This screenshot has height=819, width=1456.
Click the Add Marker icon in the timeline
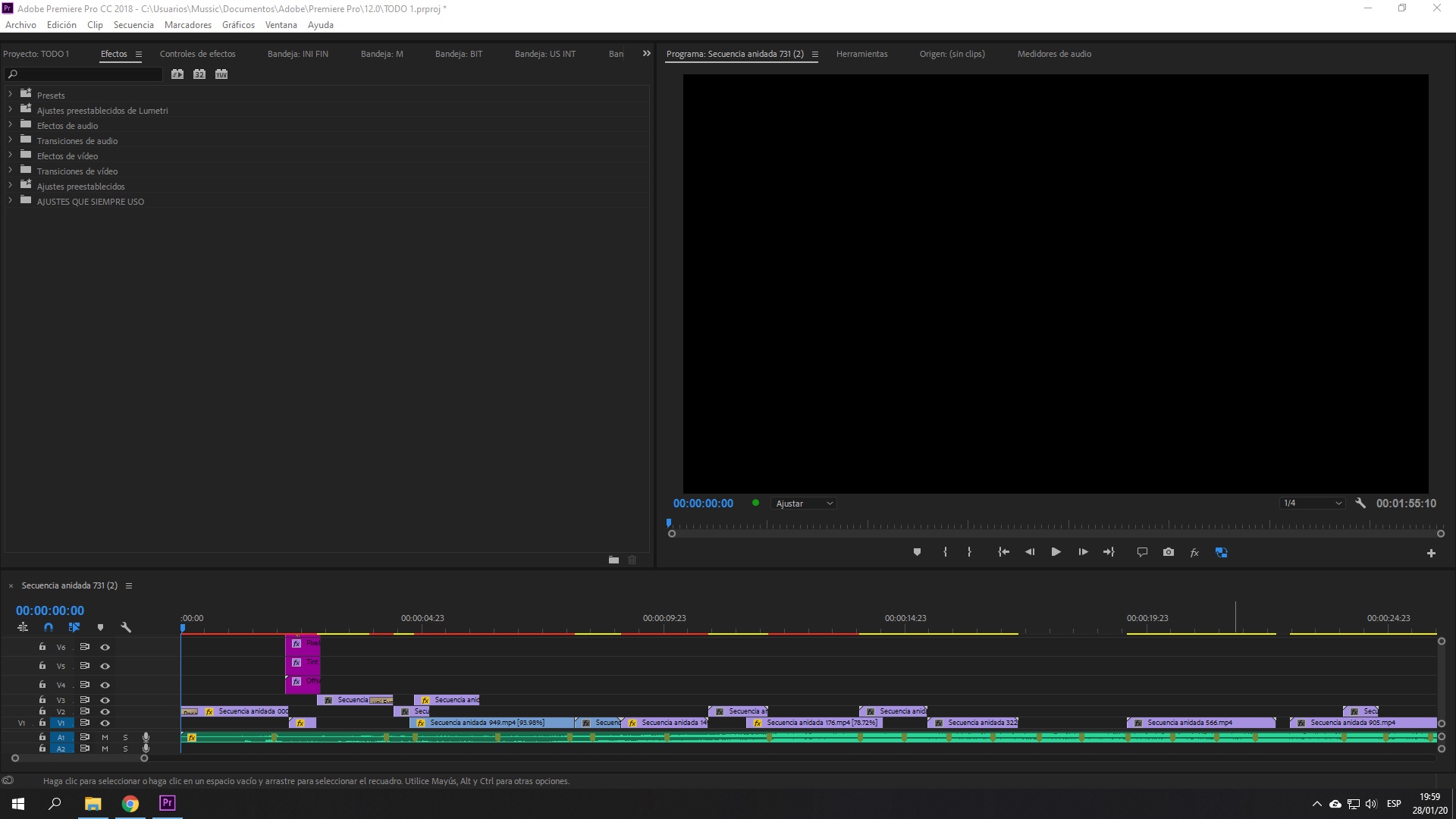[101, 627]
